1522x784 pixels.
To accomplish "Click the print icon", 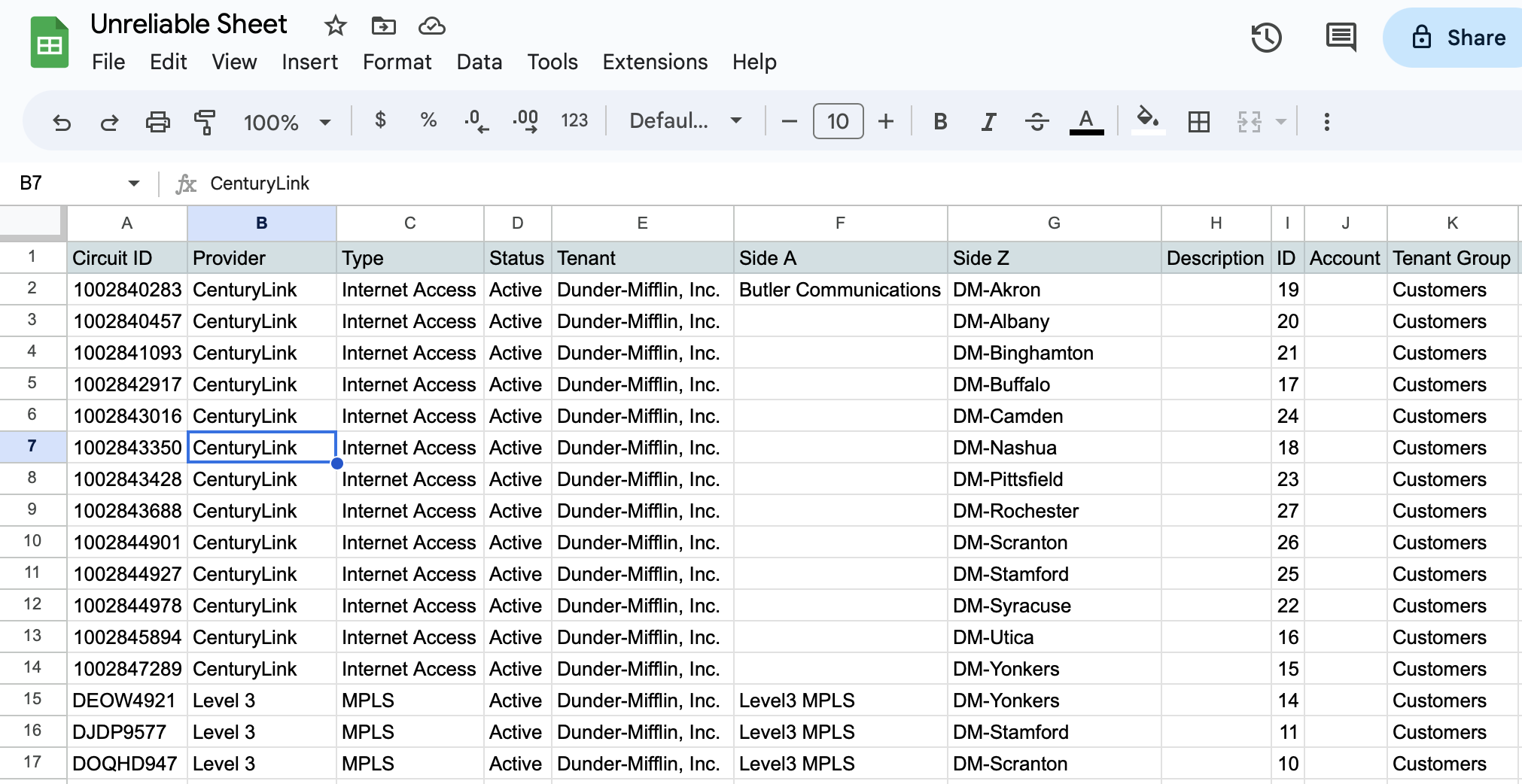I will click(157, 122).
